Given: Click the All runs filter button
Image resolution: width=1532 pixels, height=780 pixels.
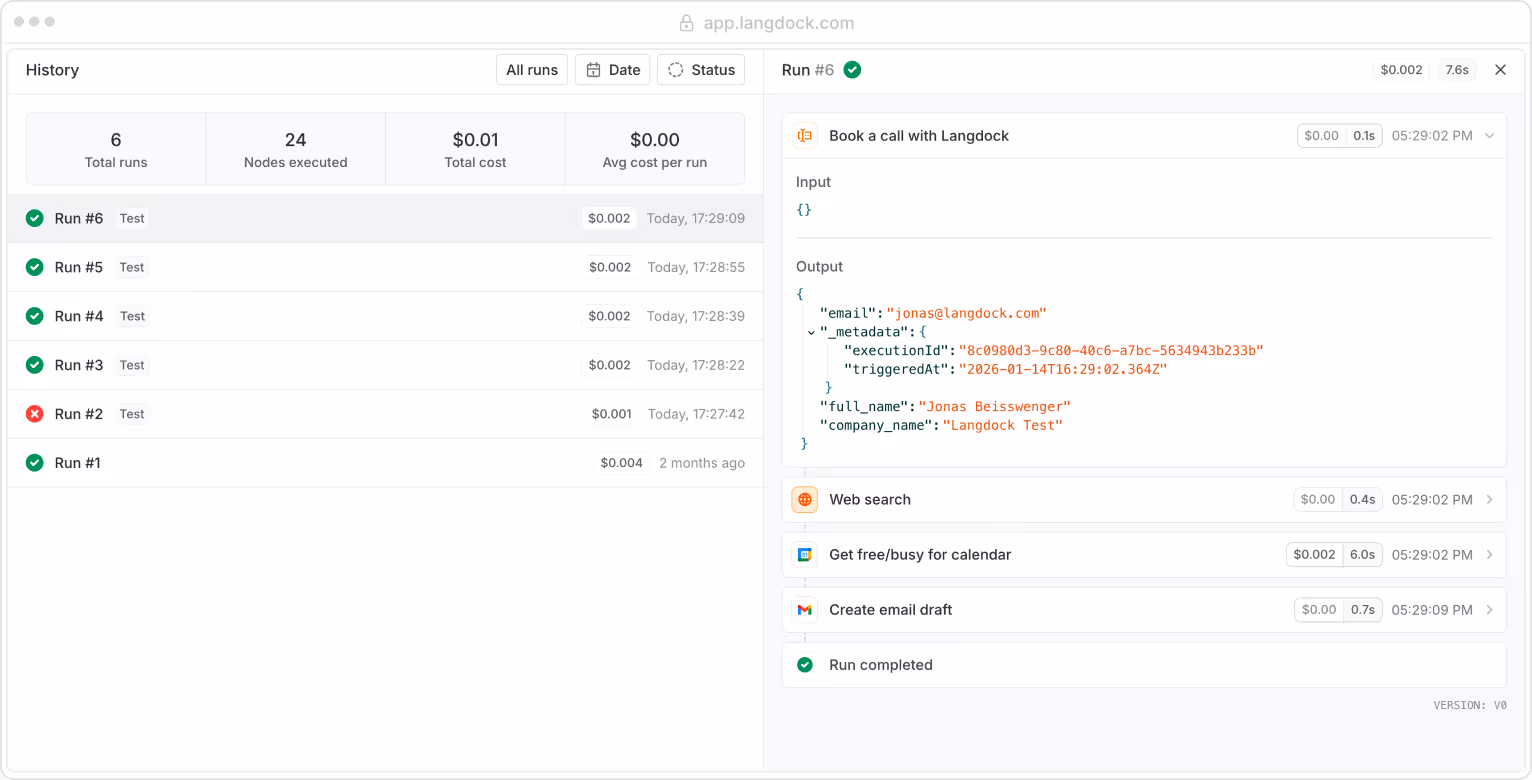Looking at the screenshot, I should [x=532, y=70].
